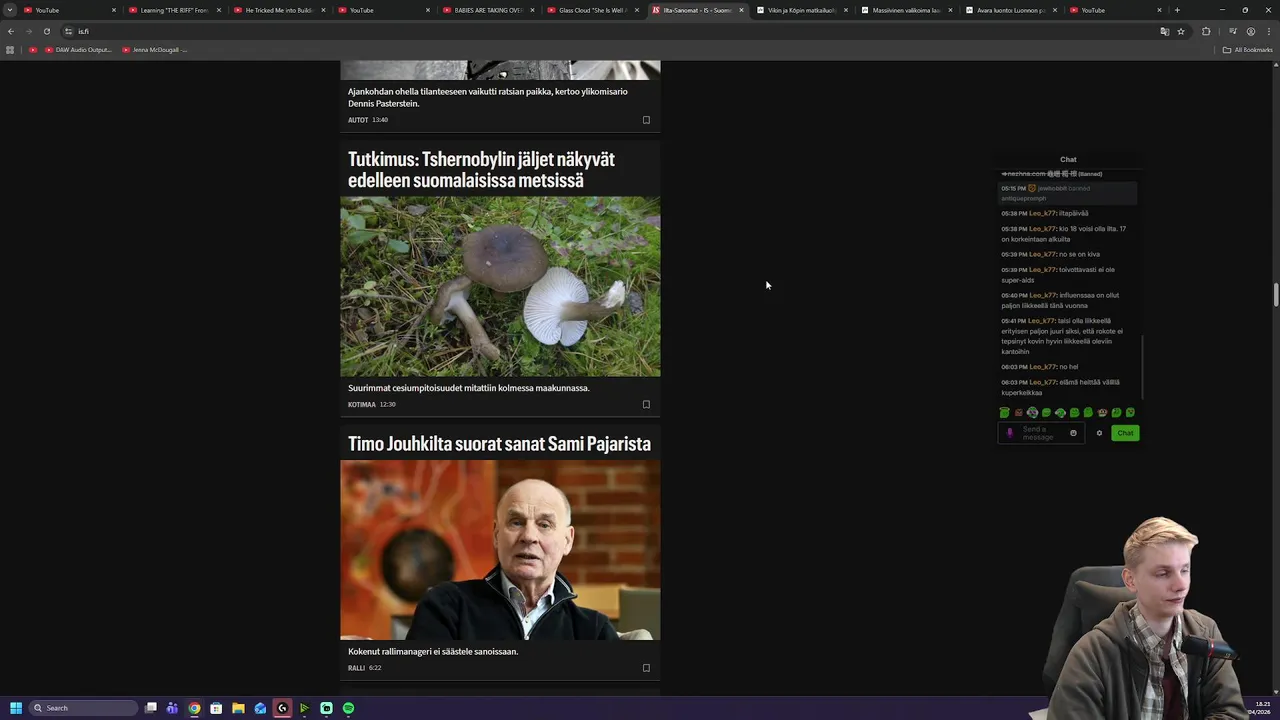Open Spotify from the taskbar
Screen dimensions: 1280x720
click(348, 708)
